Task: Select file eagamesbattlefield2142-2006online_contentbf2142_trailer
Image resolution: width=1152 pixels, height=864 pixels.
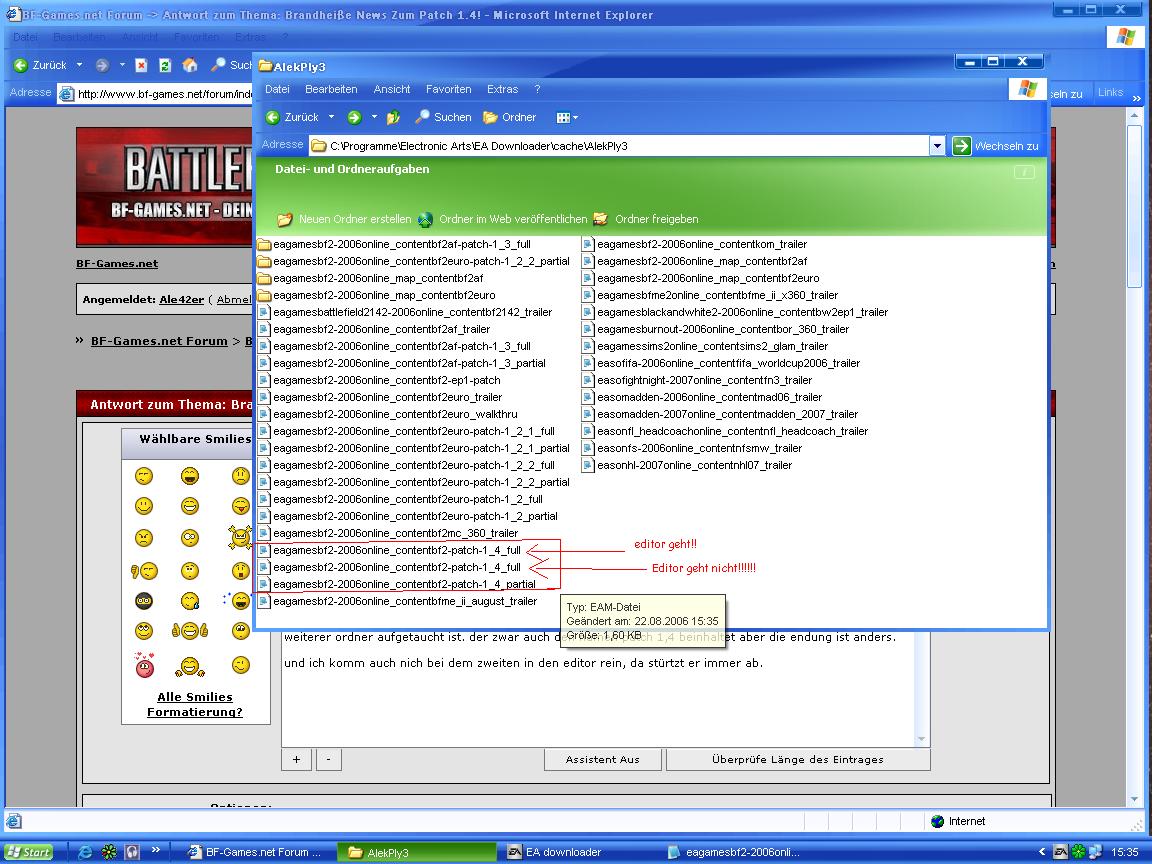Action: pos(405,312)
